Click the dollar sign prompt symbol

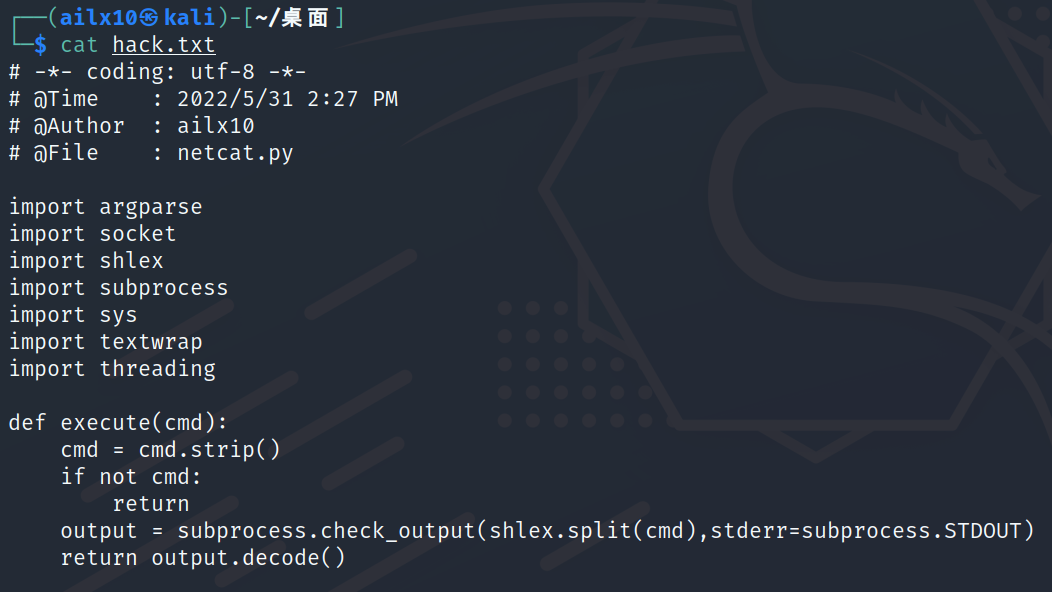tap(40, 45)
